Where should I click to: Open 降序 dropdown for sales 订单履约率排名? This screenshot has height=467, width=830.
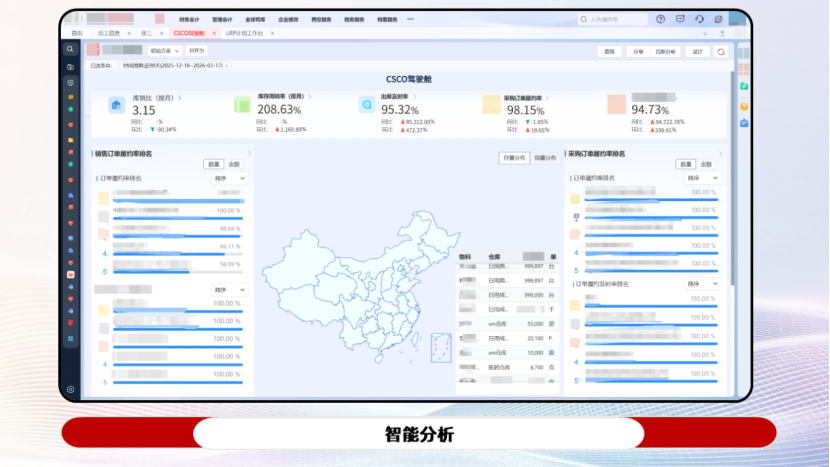229,178
